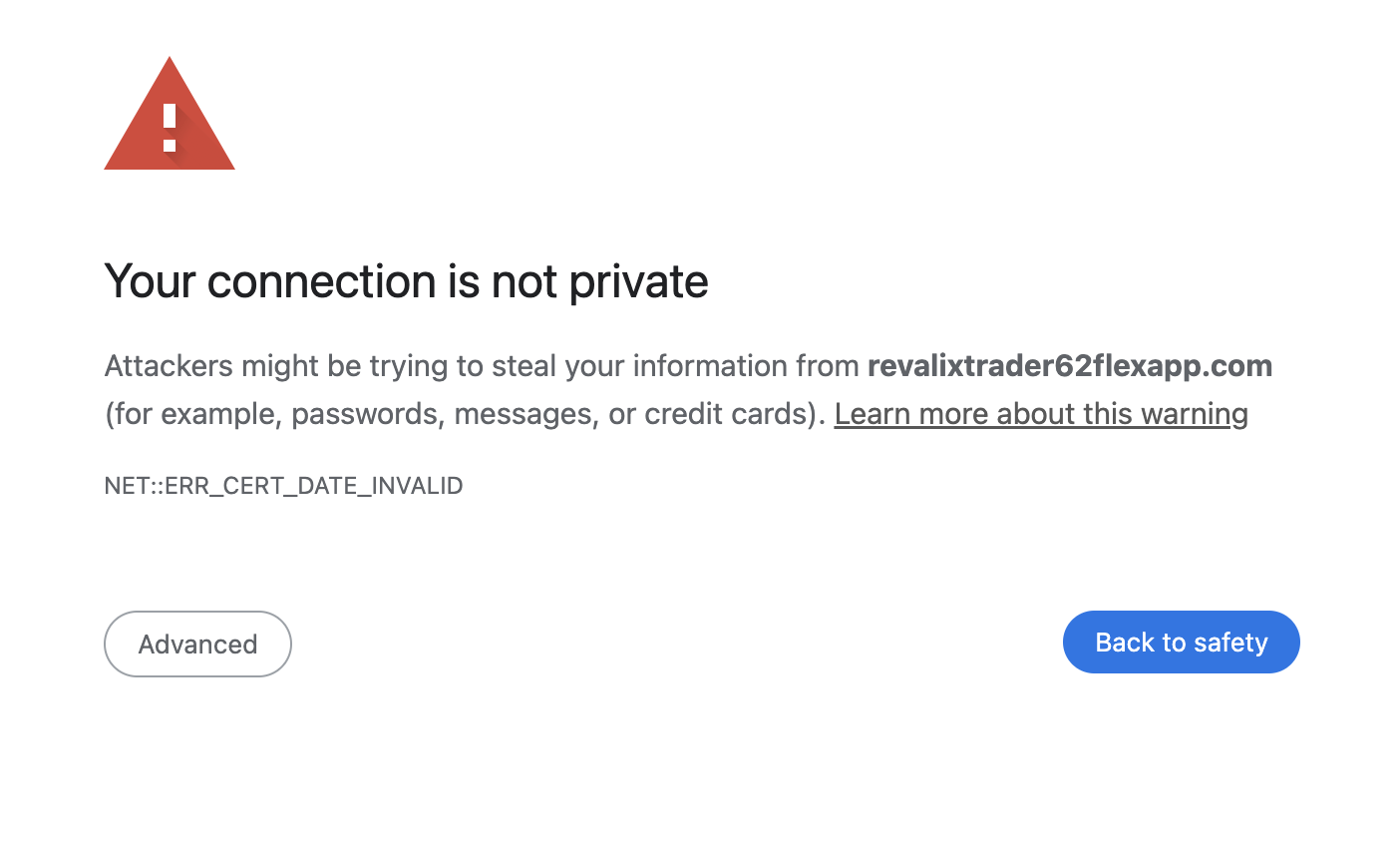Expand details with the Advanced button
Image resolution: width=1400 pixels, height=864 pixels.
tap(197, 645)
